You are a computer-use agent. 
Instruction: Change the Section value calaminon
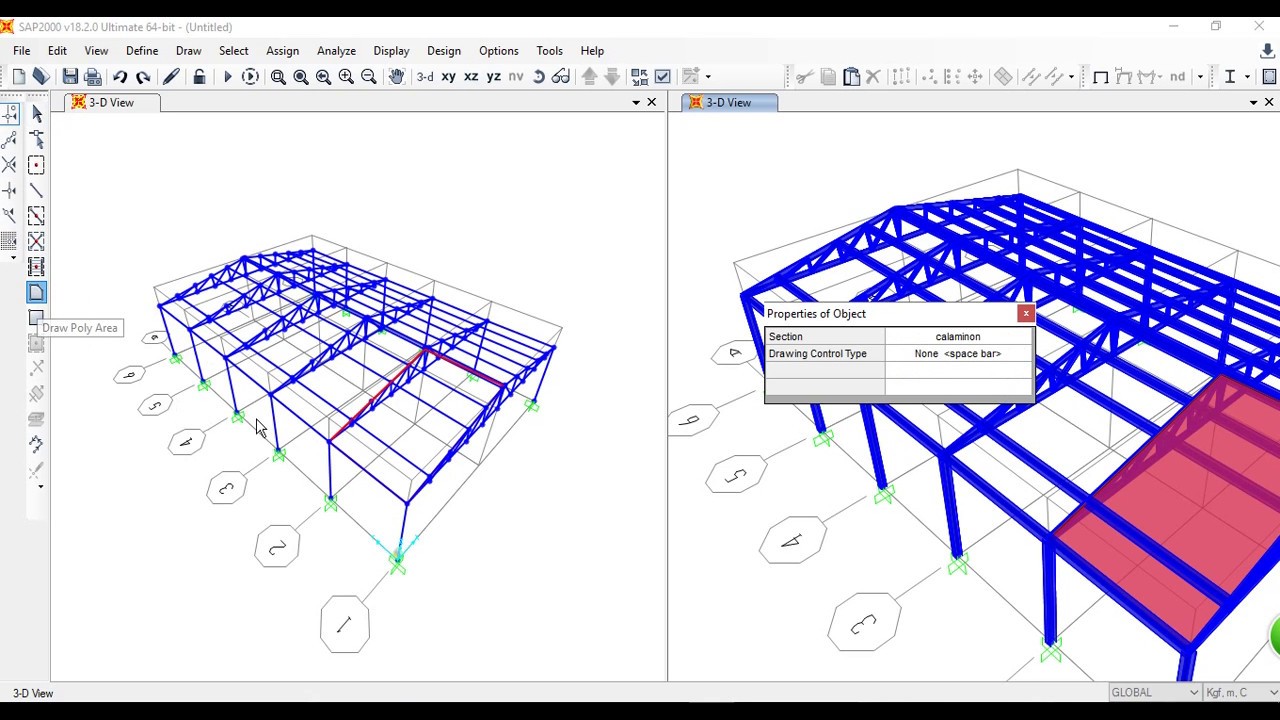click(x=958, y=337)
